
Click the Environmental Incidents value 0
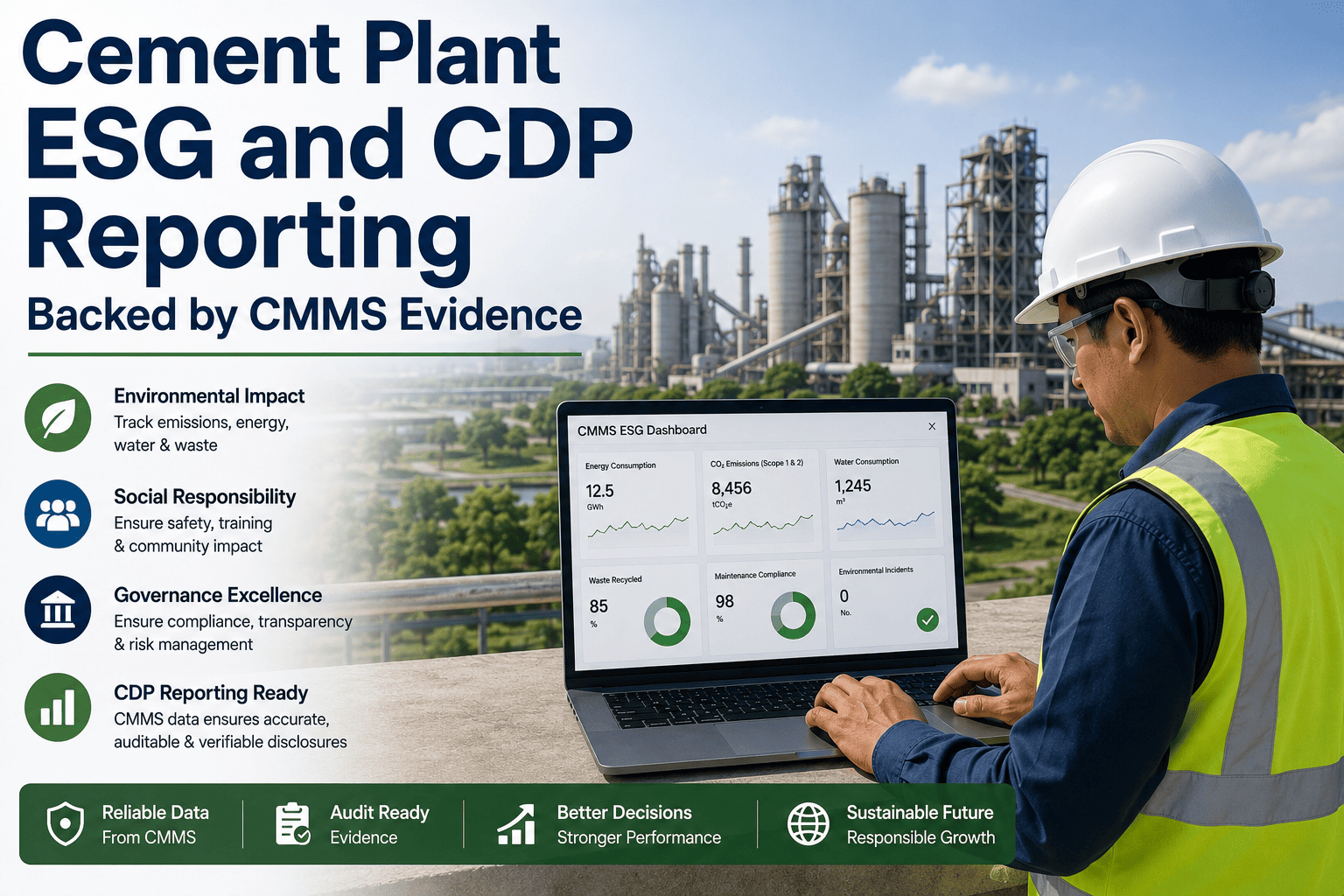tap(844, 596)
